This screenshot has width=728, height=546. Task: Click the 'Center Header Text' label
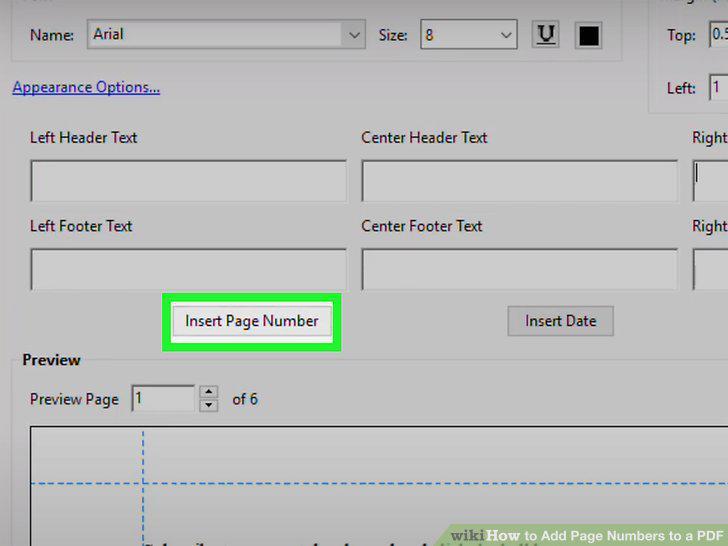point(424,138)
